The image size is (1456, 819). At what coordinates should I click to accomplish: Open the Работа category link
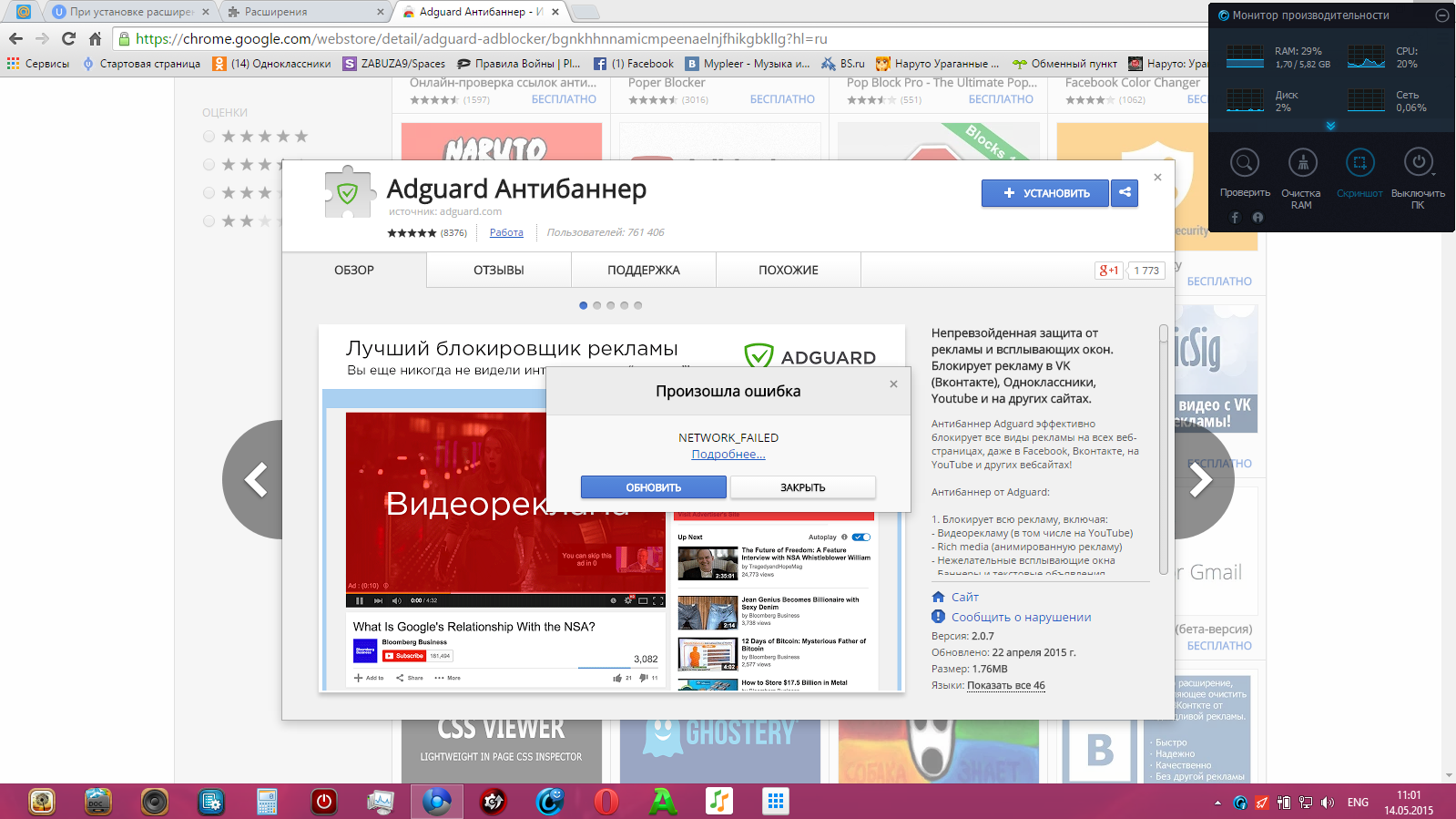point(506,232)
